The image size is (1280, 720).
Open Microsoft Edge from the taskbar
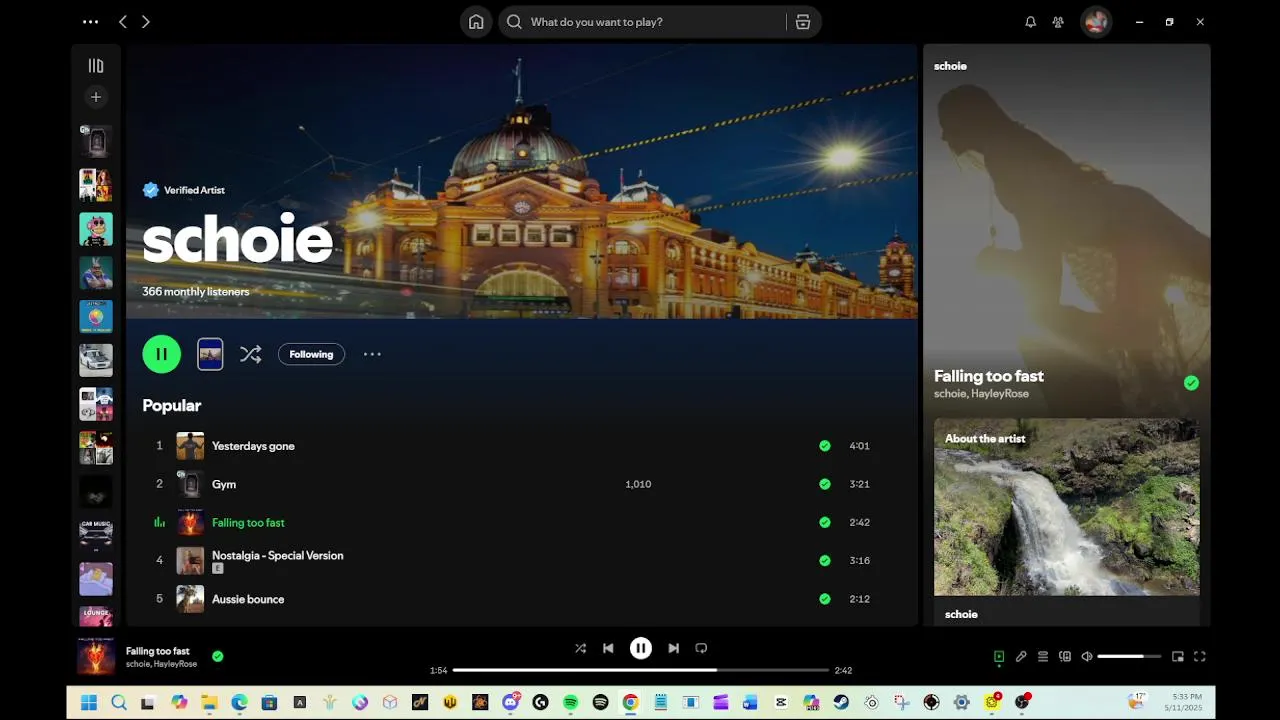point(240,702)
